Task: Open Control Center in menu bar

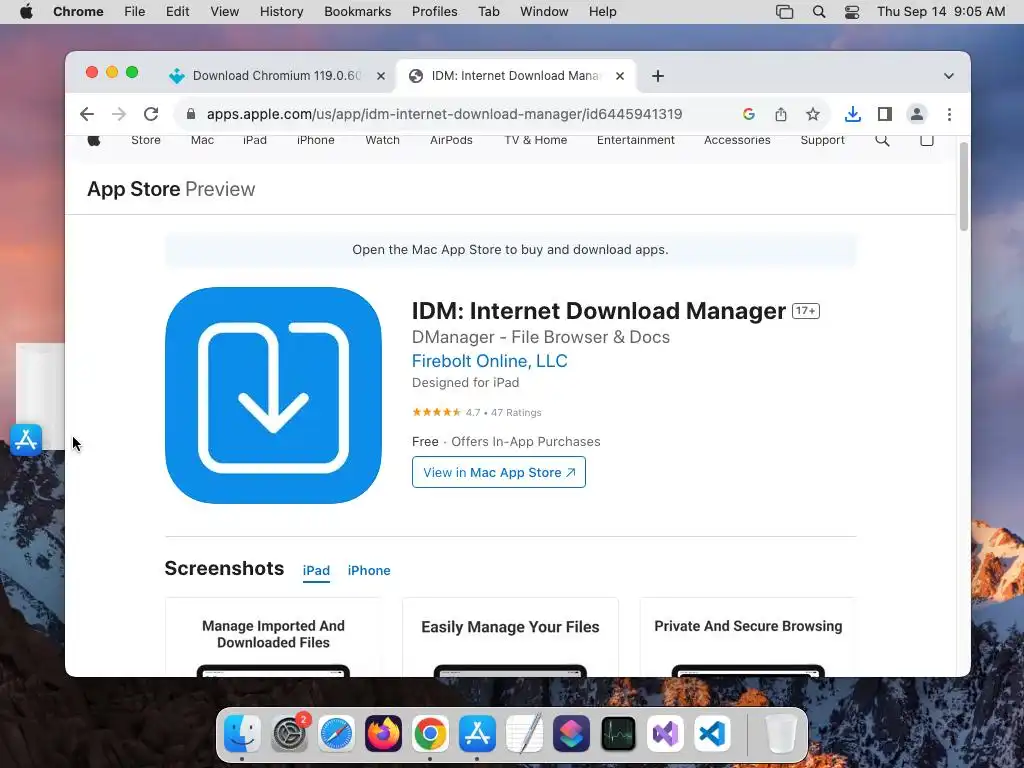Action: click(x=852, y=12)
